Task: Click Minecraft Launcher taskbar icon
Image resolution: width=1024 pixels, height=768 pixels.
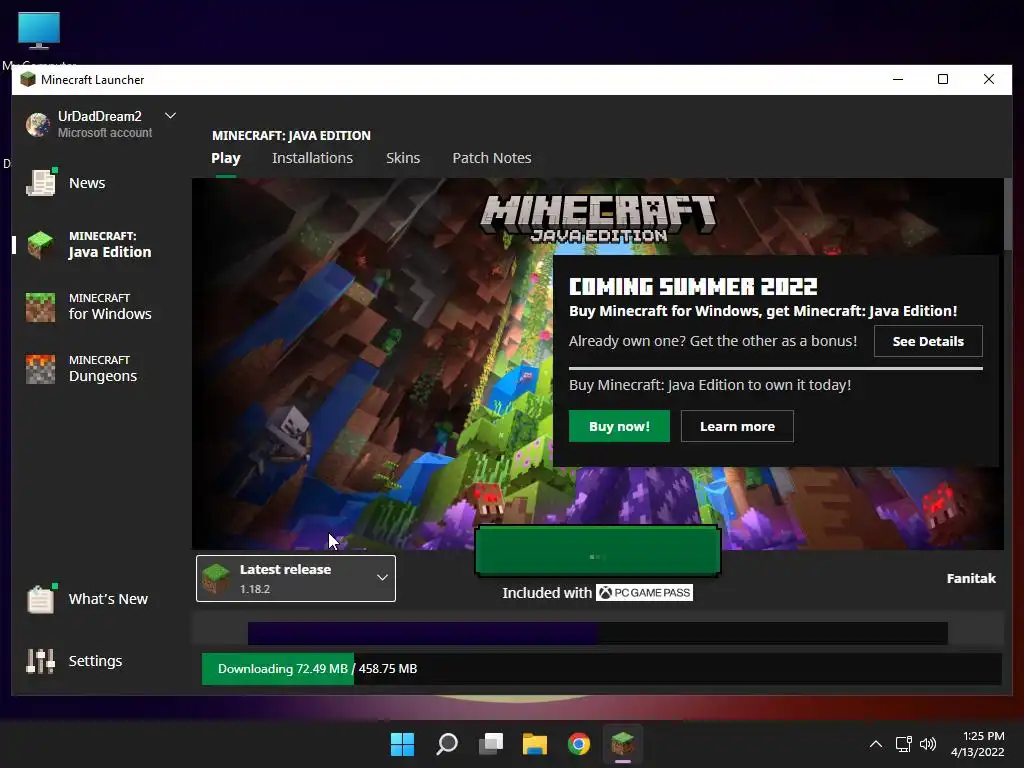Action: (x=623, y=744)
